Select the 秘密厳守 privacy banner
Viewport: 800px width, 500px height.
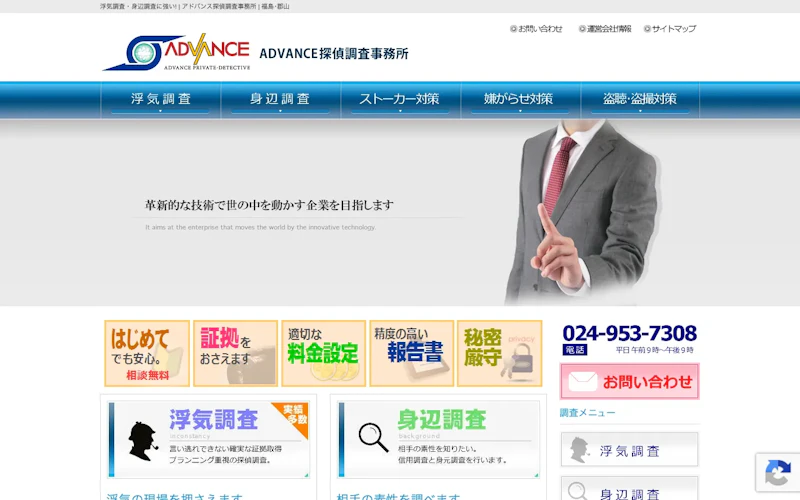[499, 353]
